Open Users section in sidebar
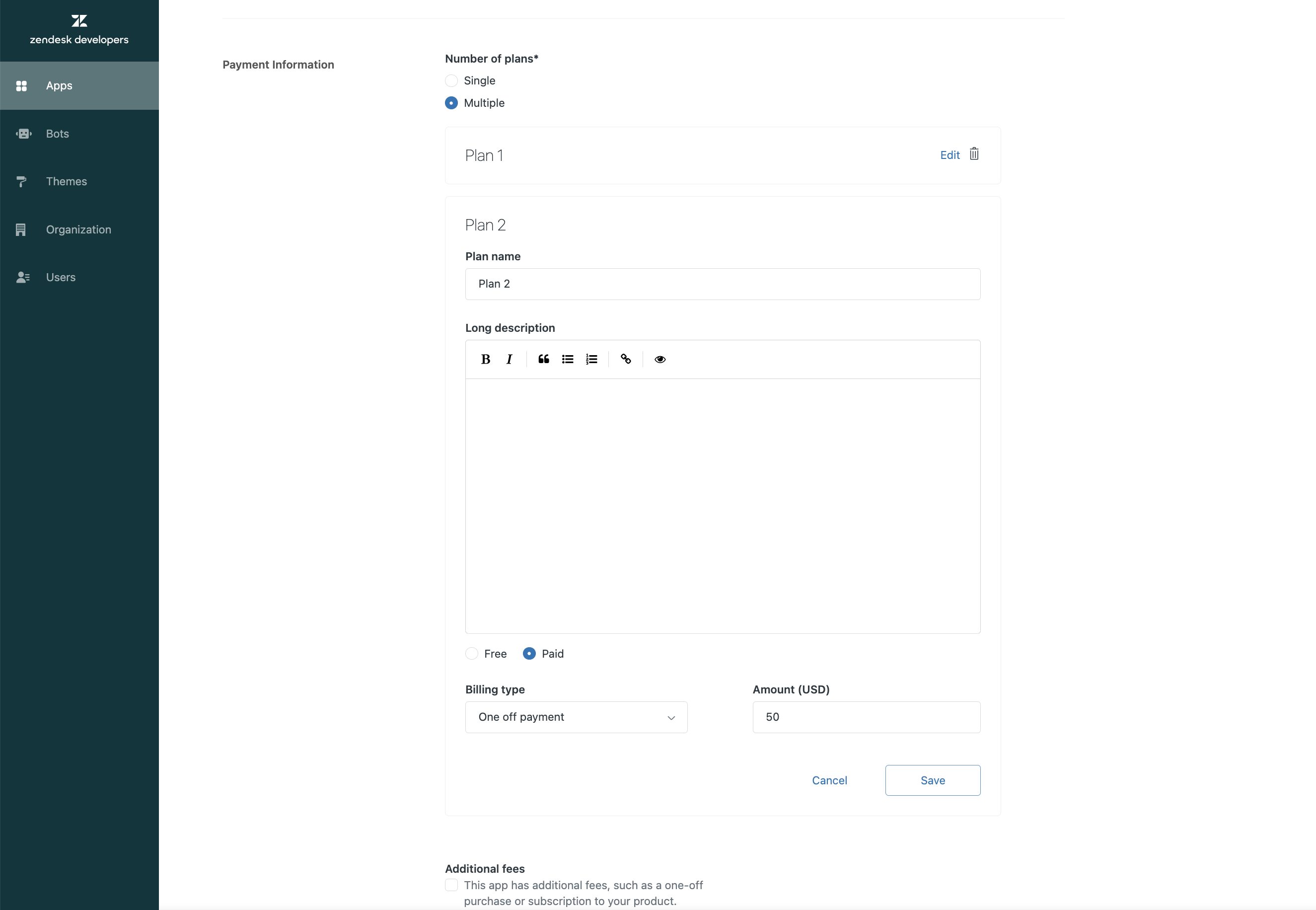1316x910 pixels. [x=79, y=277]
